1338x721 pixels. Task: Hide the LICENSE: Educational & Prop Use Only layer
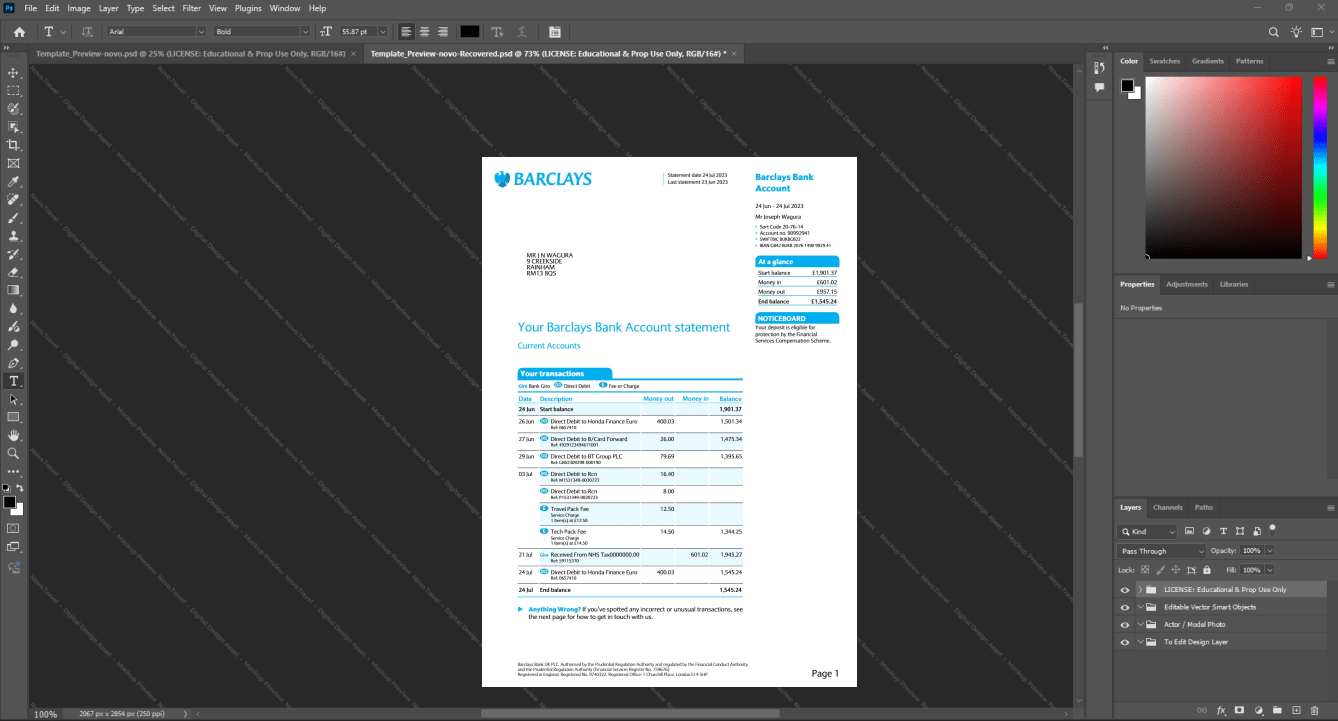point(1125,590)
